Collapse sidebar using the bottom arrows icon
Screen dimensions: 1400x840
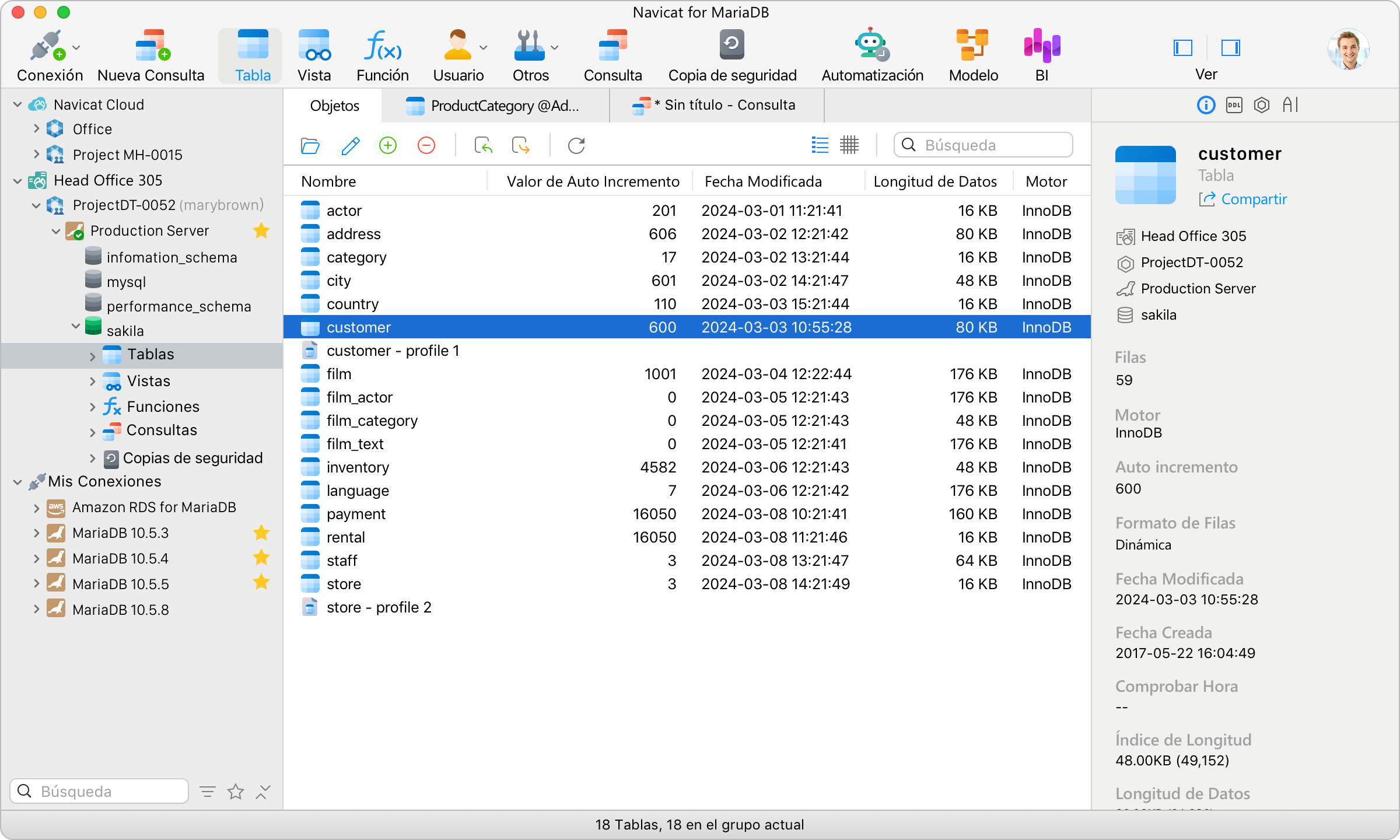tap(263, 792)
